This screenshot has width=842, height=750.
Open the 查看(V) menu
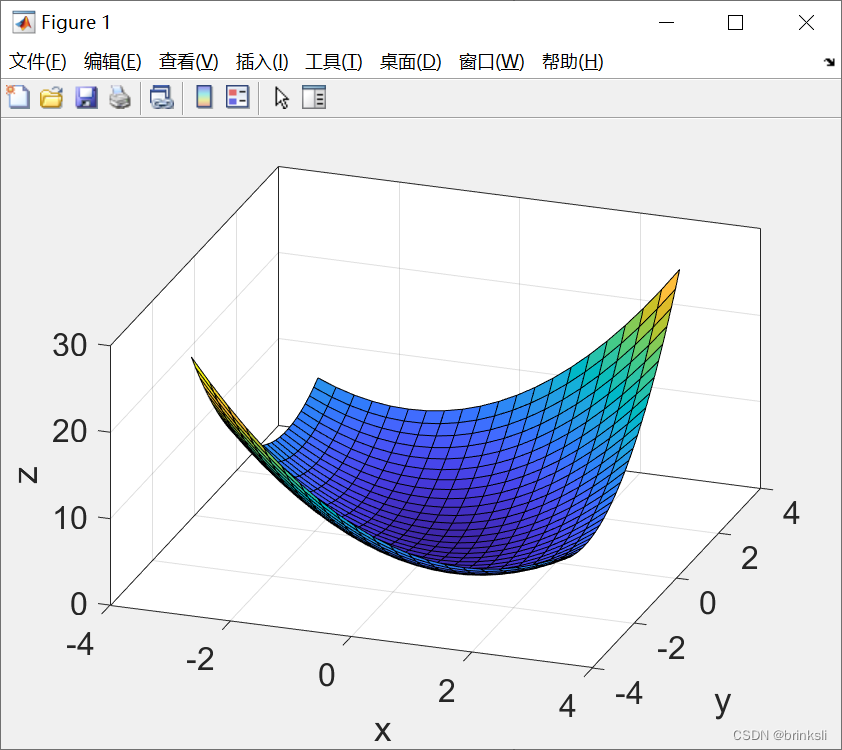pyautogui.click(x=188, y=62)
